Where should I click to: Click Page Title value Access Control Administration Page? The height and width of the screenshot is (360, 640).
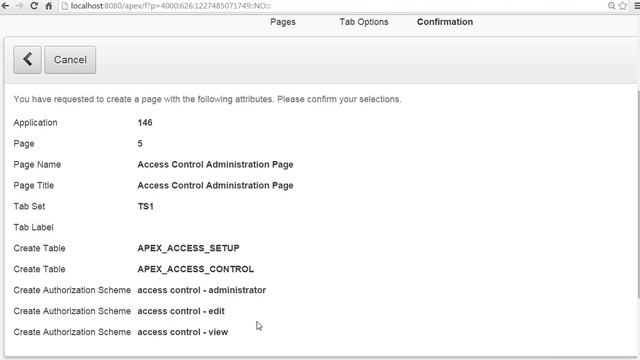point(215,185)
